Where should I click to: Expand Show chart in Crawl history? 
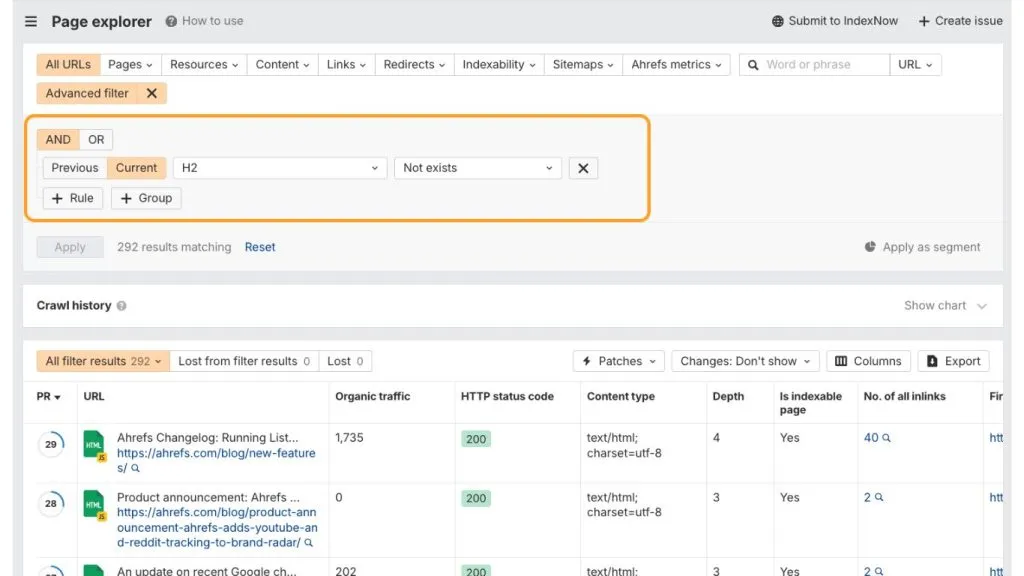(945, 306)
